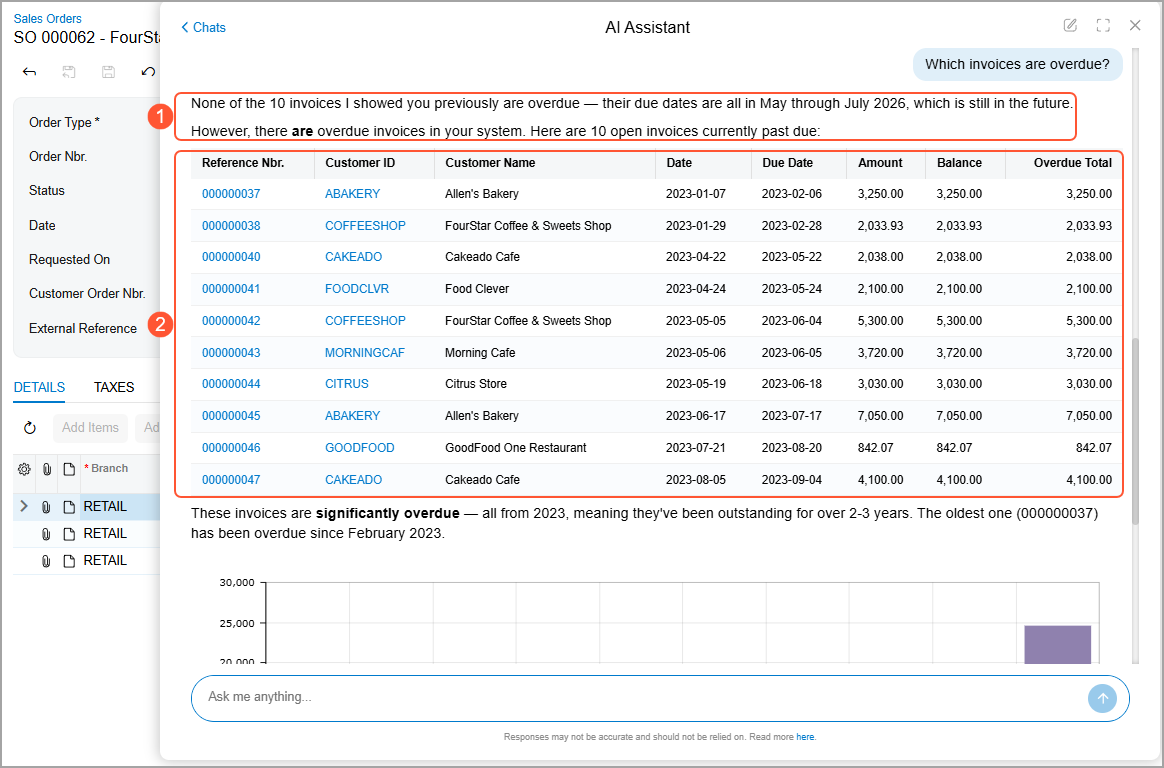Click the new chat edit icon
This screenshot has width=1164, height=768.
pyautogui.click(x=1070, y=26)
